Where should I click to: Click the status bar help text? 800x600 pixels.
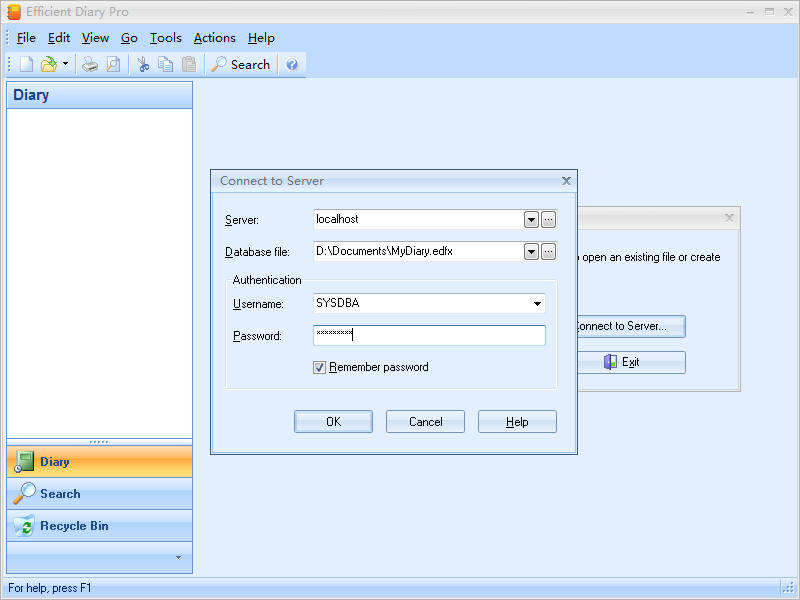[49, 588]
